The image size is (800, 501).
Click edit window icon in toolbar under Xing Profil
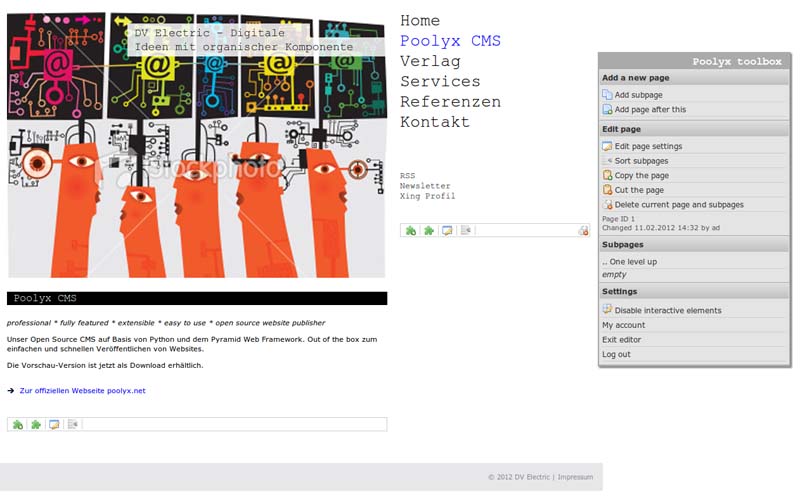pyautogui.click(x=447, y=231)
